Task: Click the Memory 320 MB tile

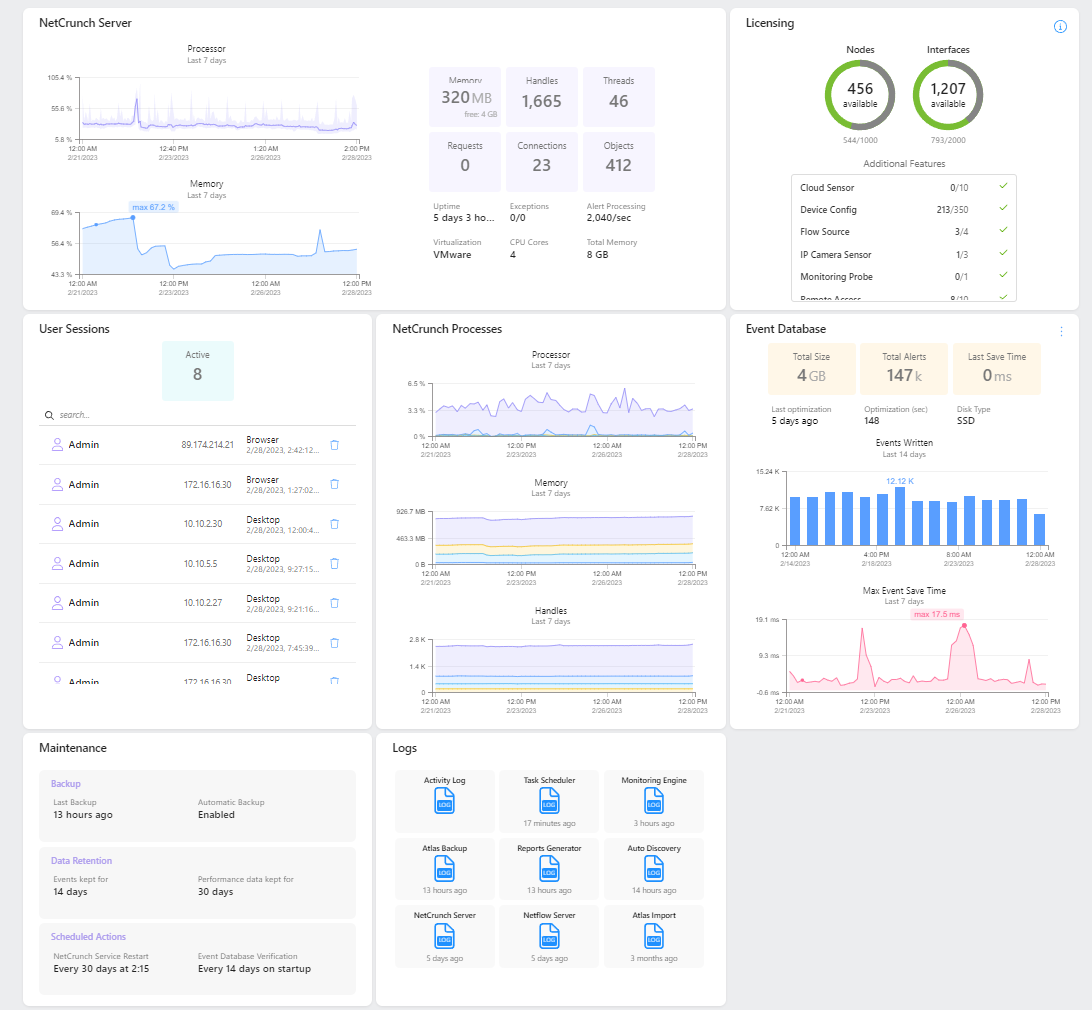Action: (x=465, y=97)
